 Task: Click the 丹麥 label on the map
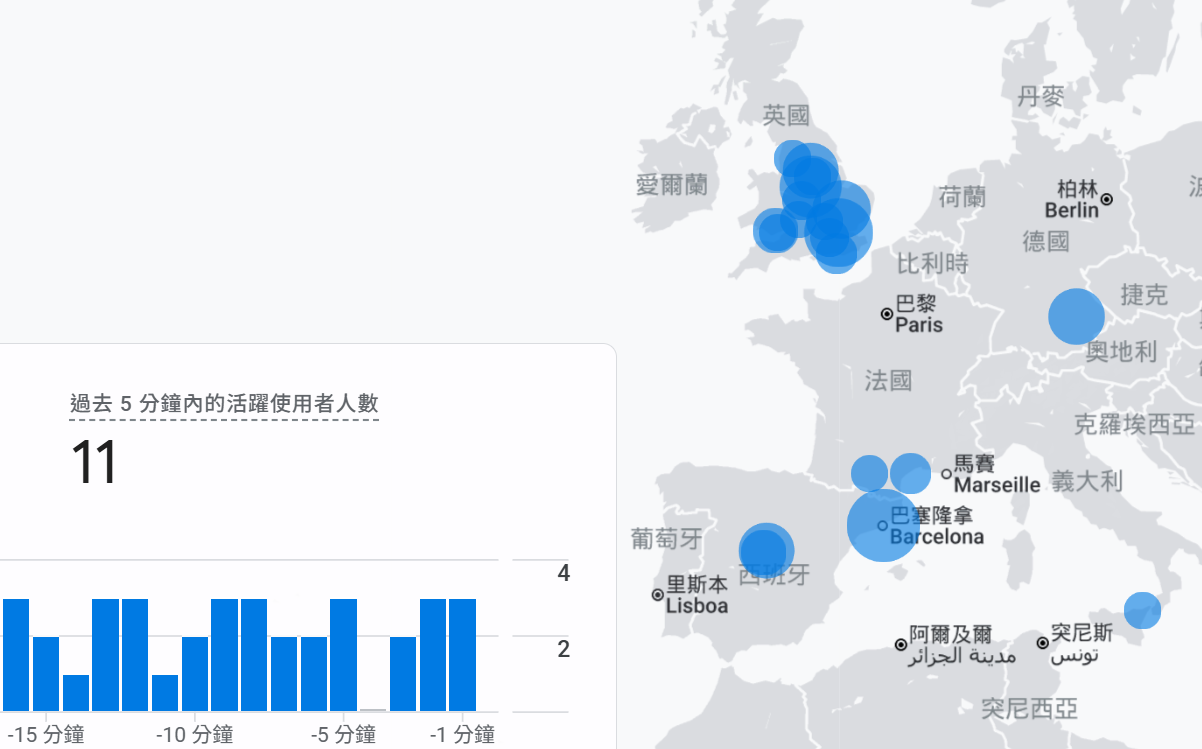pyautogui.click(x=1041, y=97)
